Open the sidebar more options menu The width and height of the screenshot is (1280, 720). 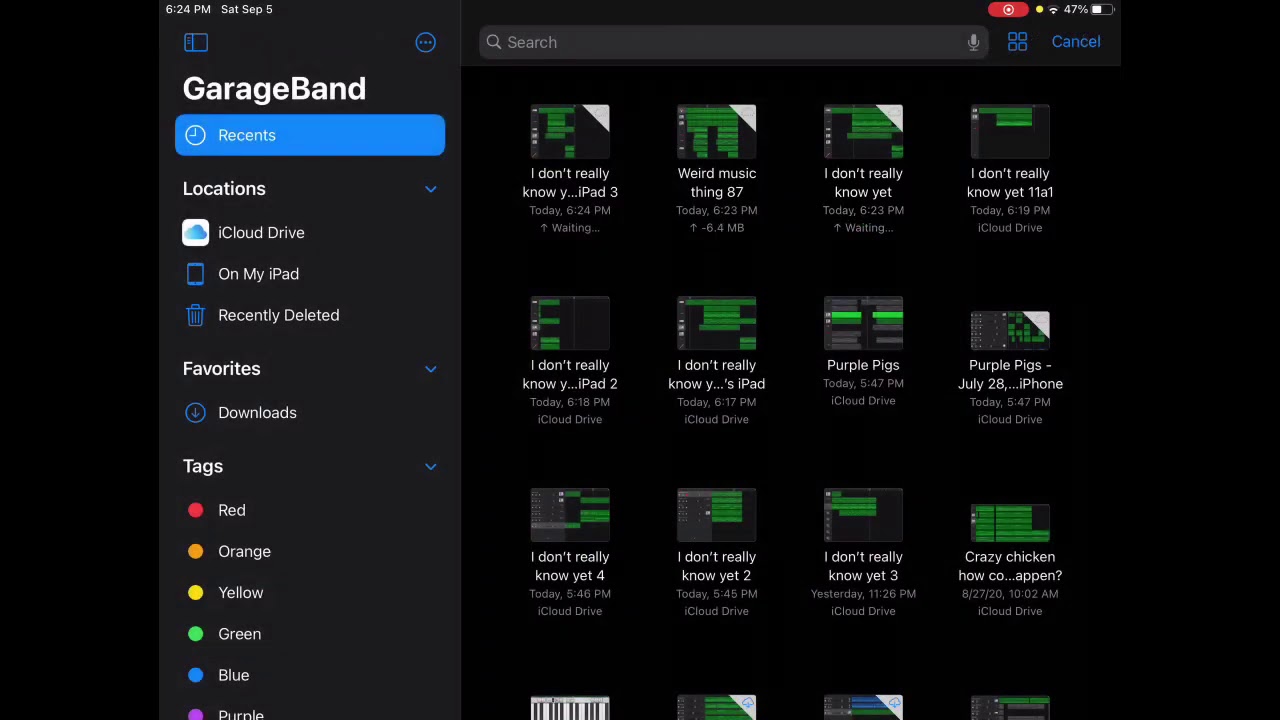426,42
